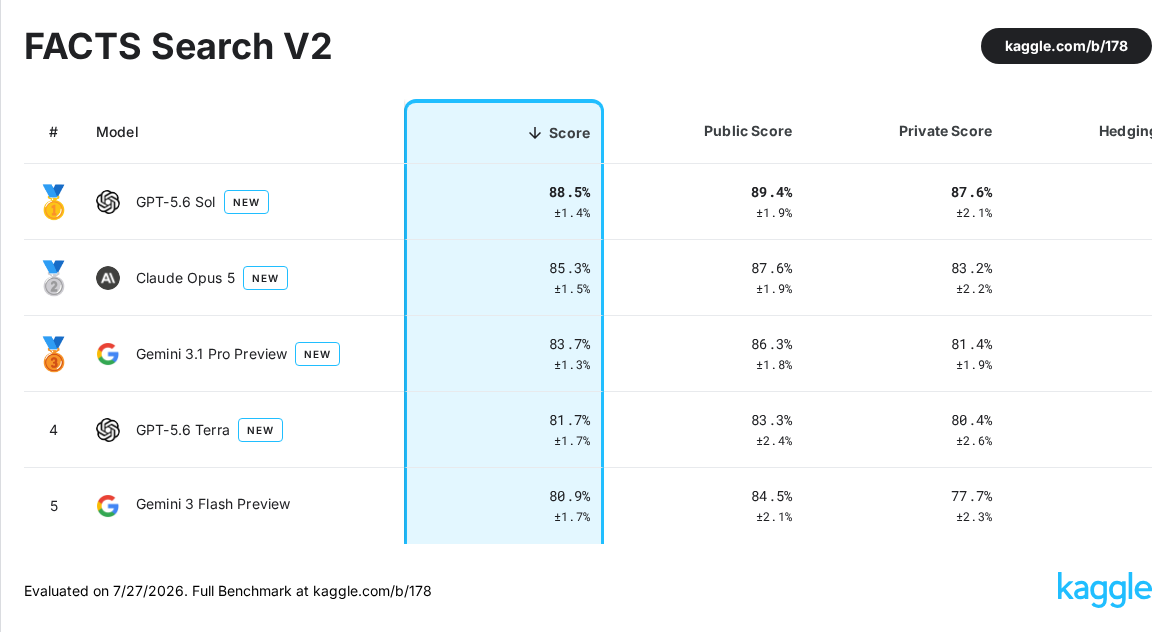The width and height of the screenshot is (1176, 632).
Task: Click the Model column header
Action: pos(117,132)
